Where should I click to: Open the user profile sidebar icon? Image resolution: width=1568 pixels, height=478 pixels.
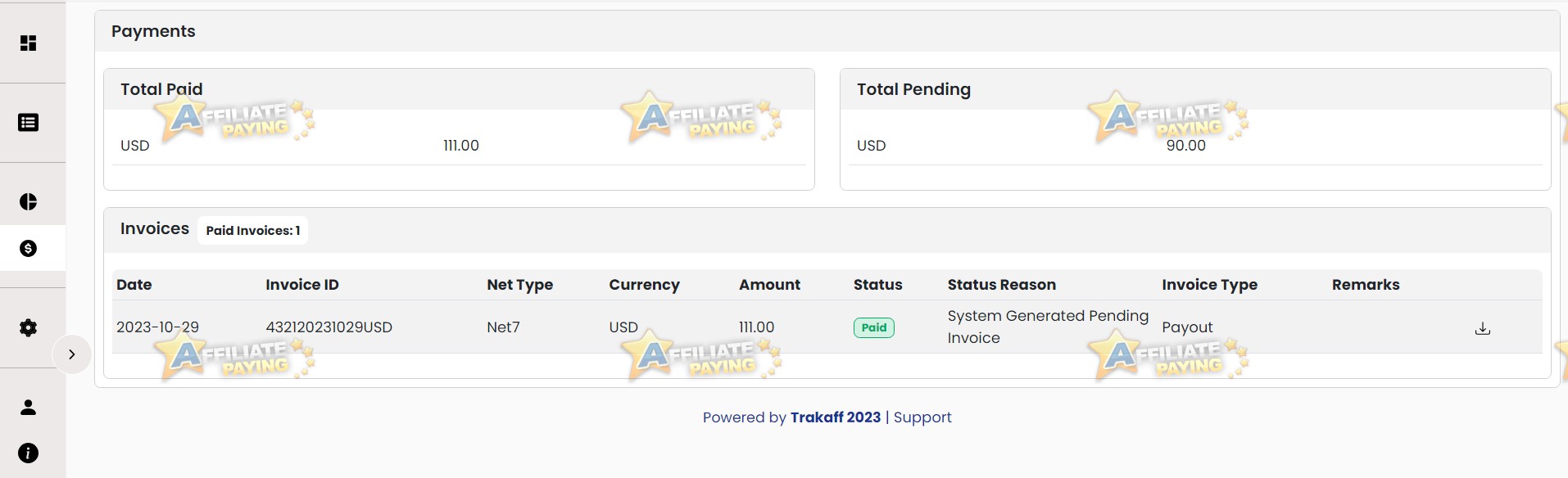29,407
